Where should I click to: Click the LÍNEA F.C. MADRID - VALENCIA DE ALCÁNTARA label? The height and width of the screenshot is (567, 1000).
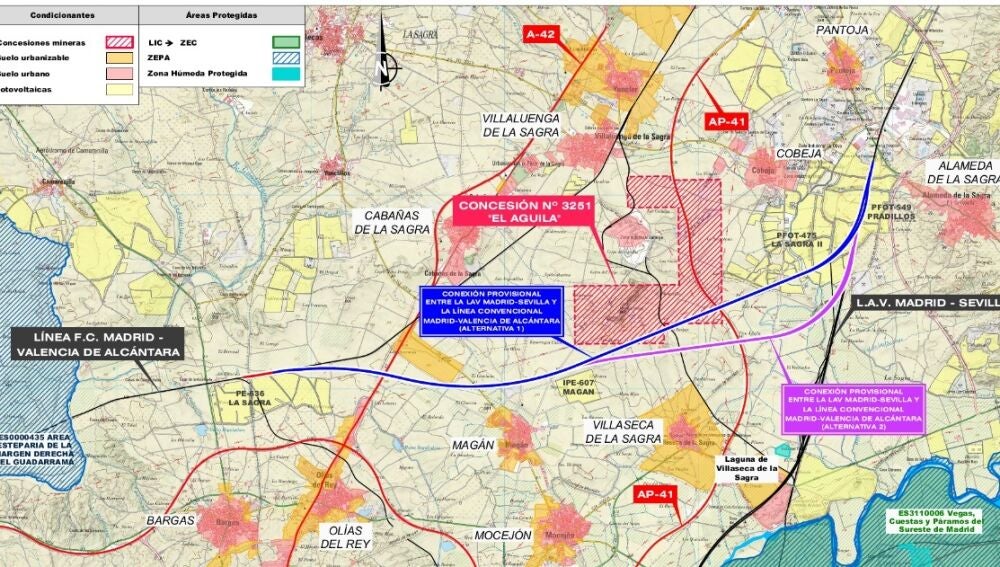click(98, 344)
